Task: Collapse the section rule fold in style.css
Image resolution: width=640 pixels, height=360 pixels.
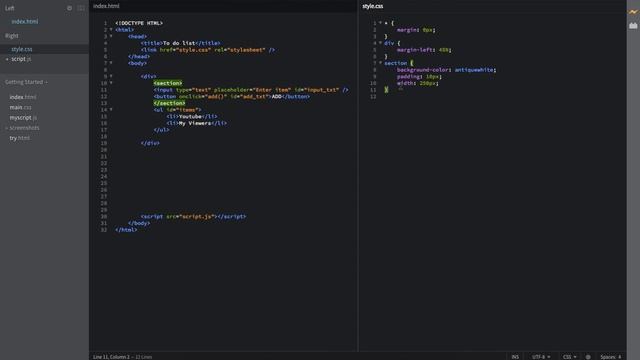Action: (x=380, y=63)
